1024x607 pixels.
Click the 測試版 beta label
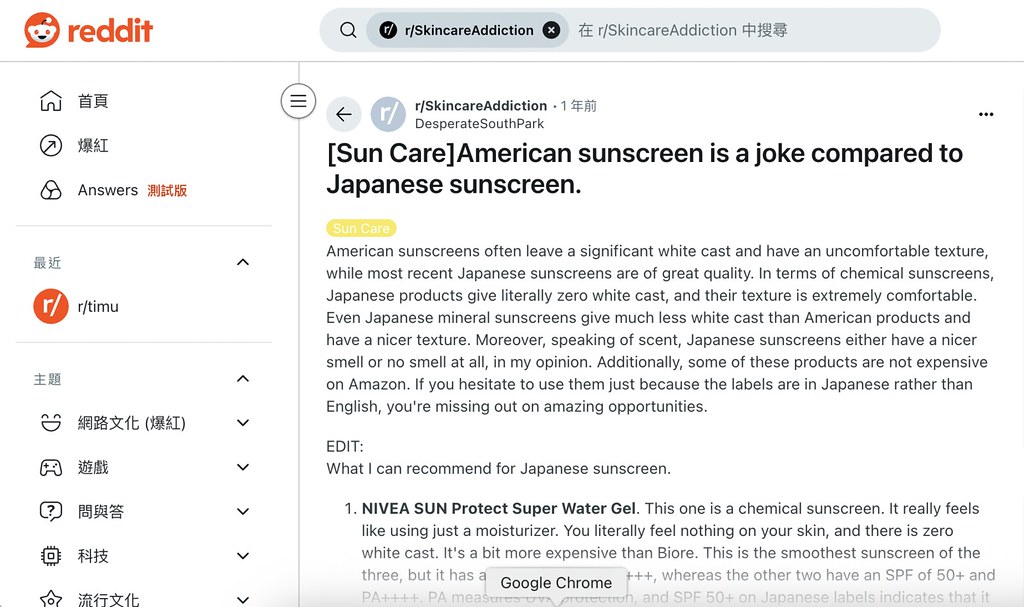click(x=167, y=190)
